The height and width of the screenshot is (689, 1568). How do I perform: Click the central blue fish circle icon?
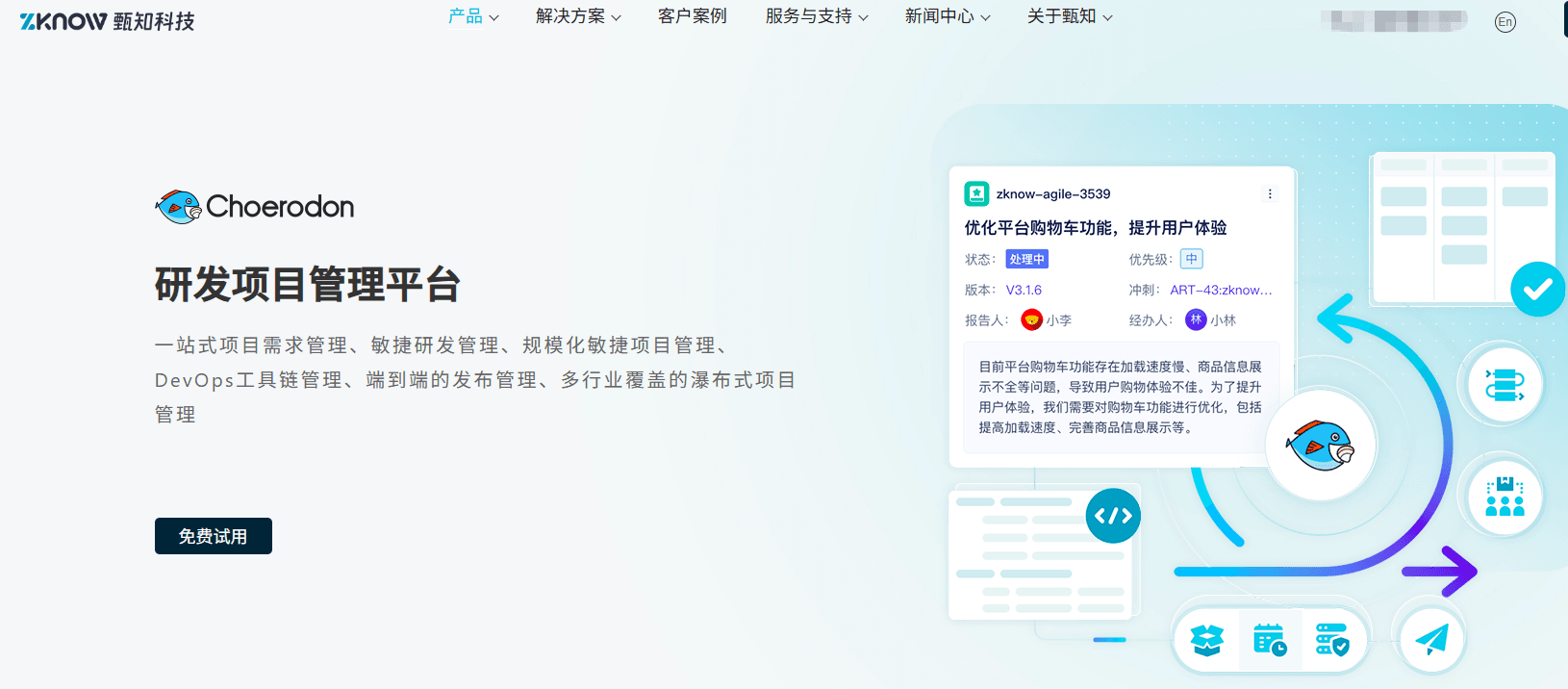[1321, 445]
